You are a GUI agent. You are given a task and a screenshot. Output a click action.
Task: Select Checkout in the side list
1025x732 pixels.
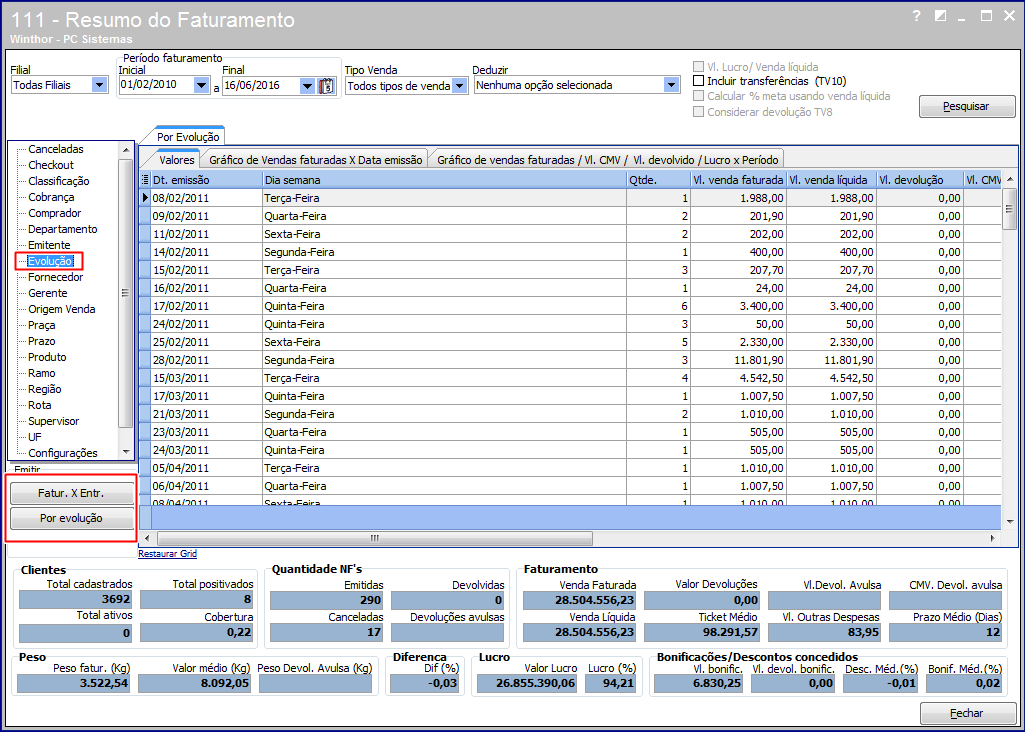click(x=51, y=165)
